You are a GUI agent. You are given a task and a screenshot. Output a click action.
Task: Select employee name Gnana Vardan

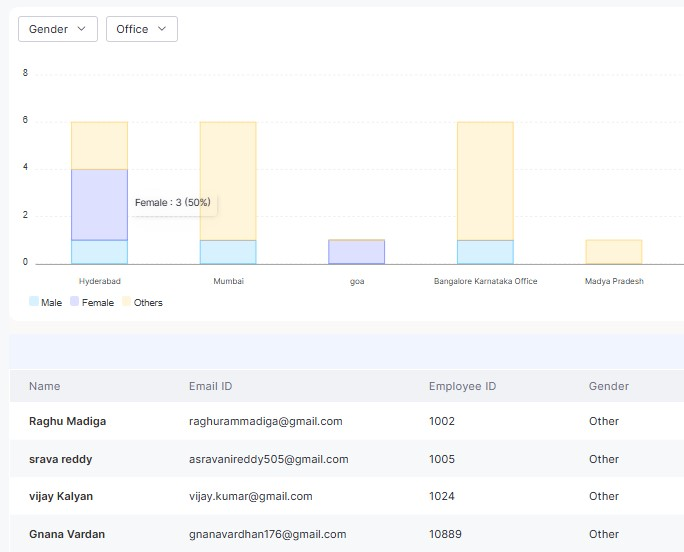tap(67, 534)
